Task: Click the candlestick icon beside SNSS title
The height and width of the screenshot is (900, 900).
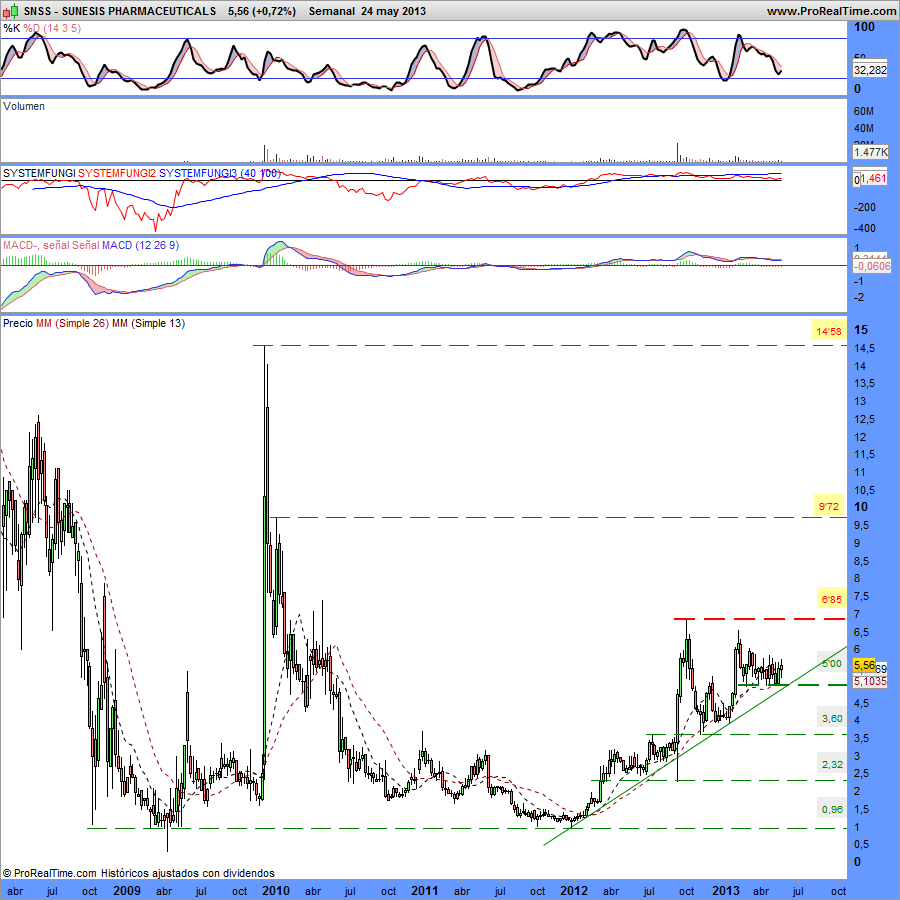Action: point(11,10)
